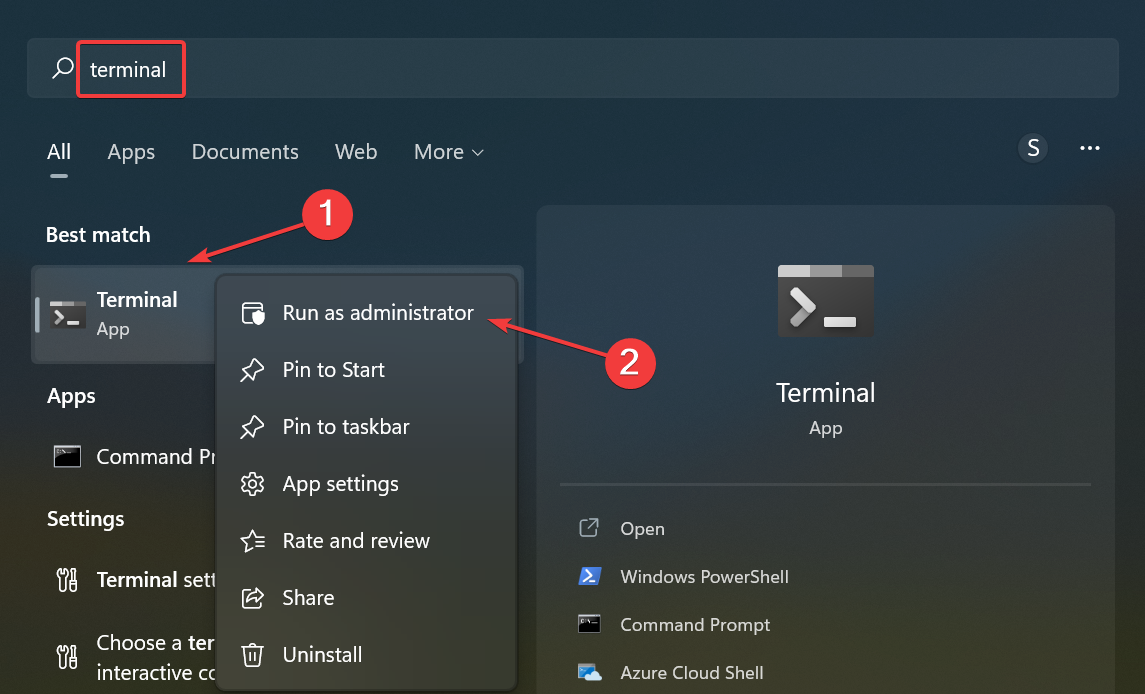Click the search box containing 'terminal'
The height and width of the screenshot is (694, 1145).
(572, 69)
